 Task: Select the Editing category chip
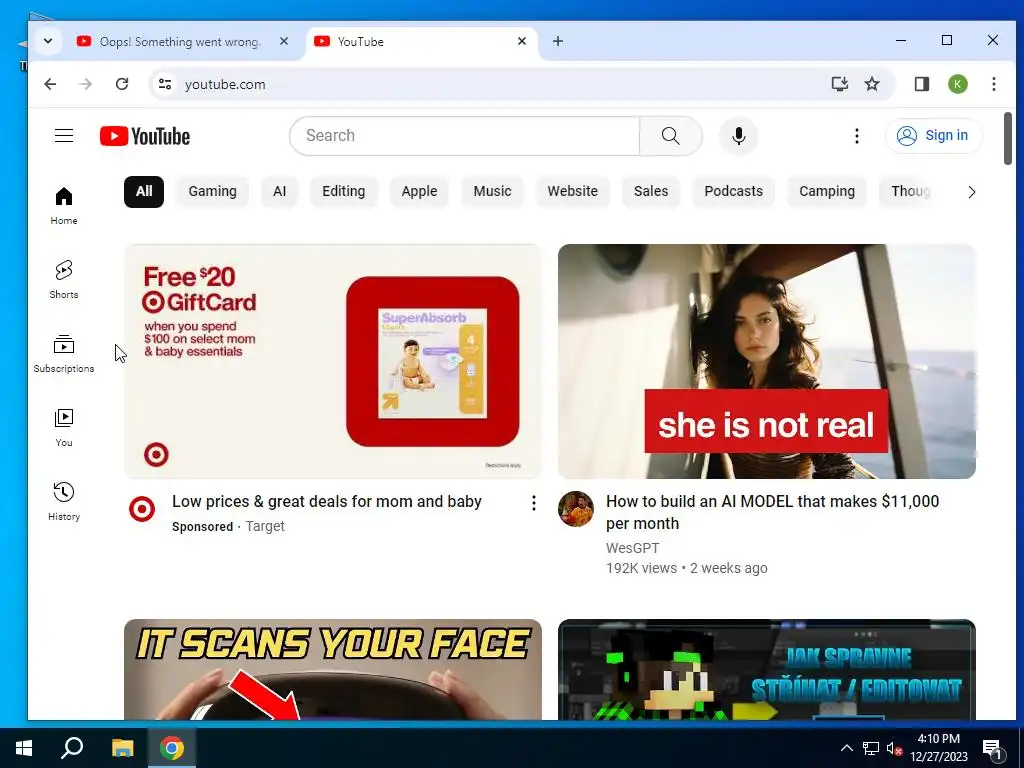[344, 191]
